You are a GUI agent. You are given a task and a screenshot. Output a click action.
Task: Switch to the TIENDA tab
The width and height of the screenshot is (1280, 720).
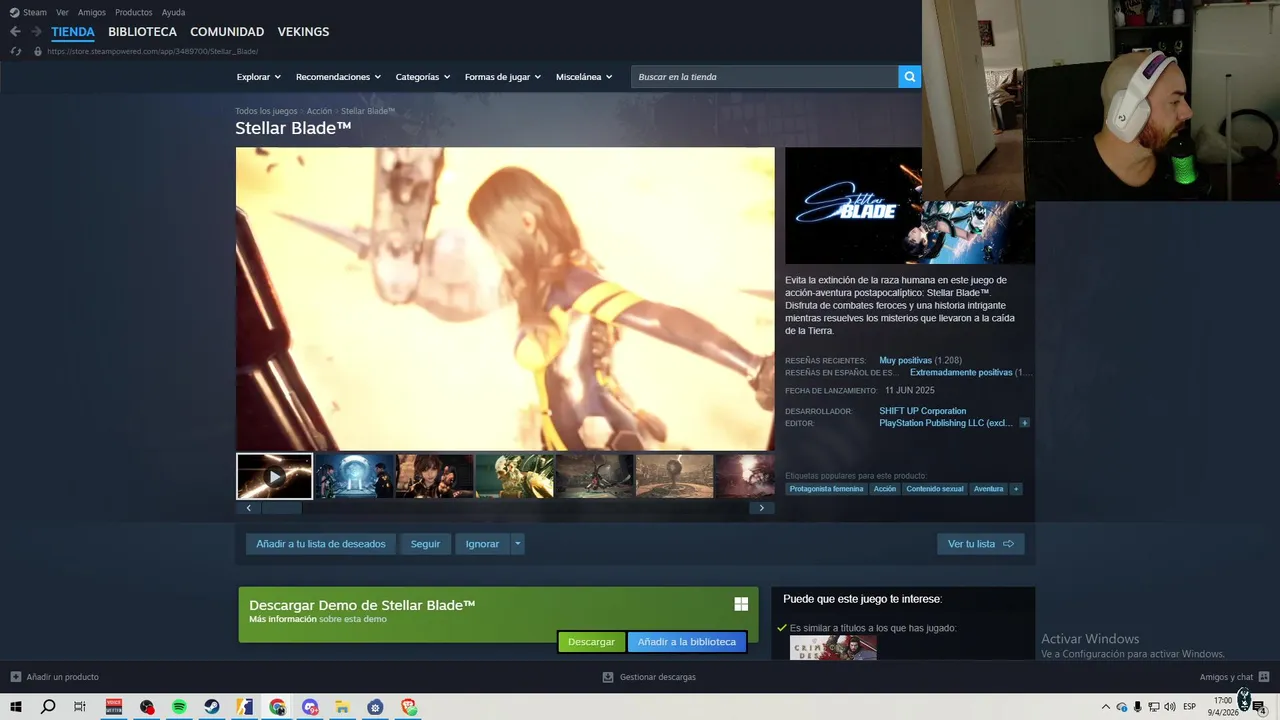point(73,32)
